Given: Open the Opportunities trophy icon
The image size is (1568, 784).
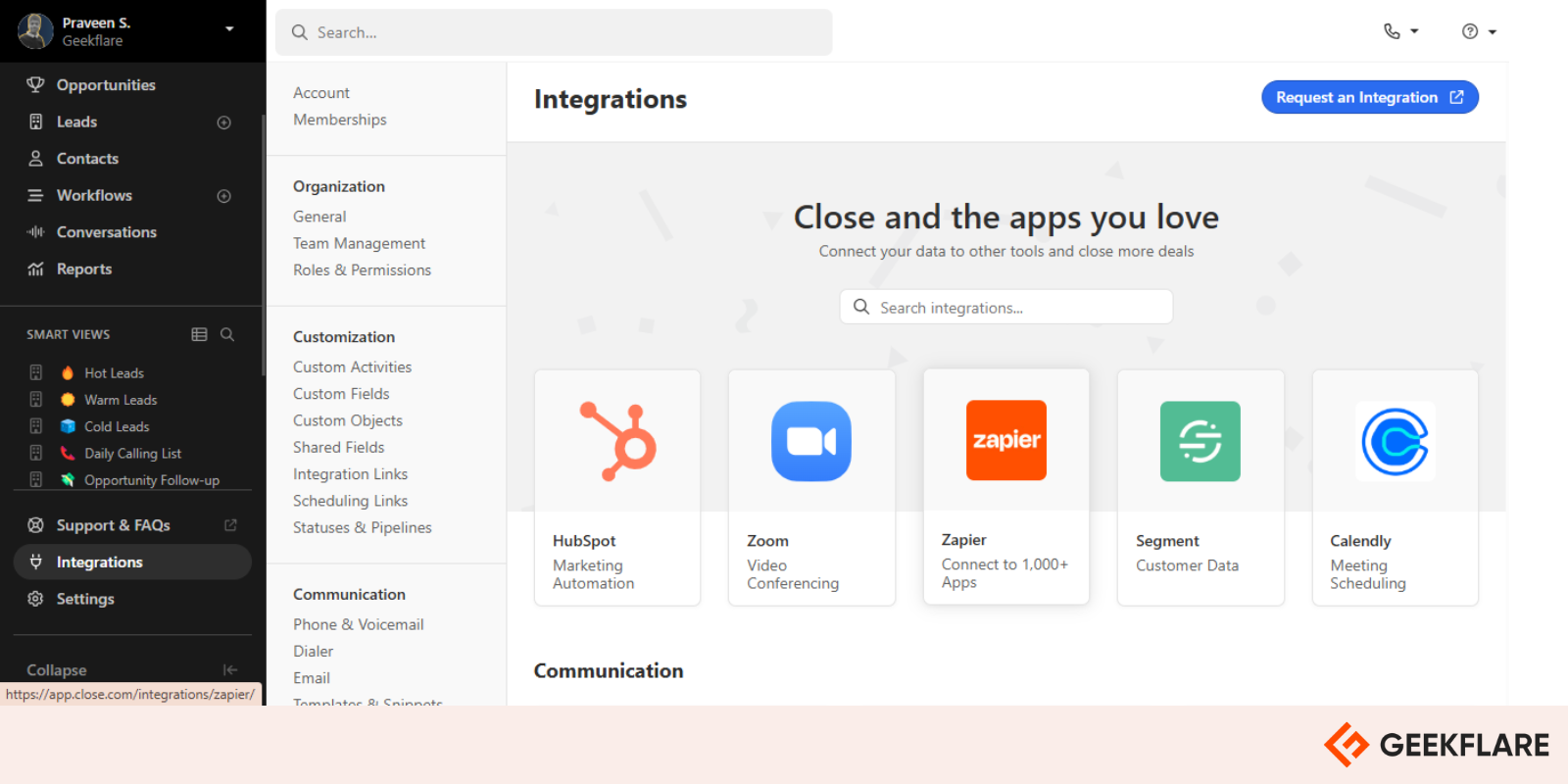Looking at the screenshot, I should [x=35, y=85].
